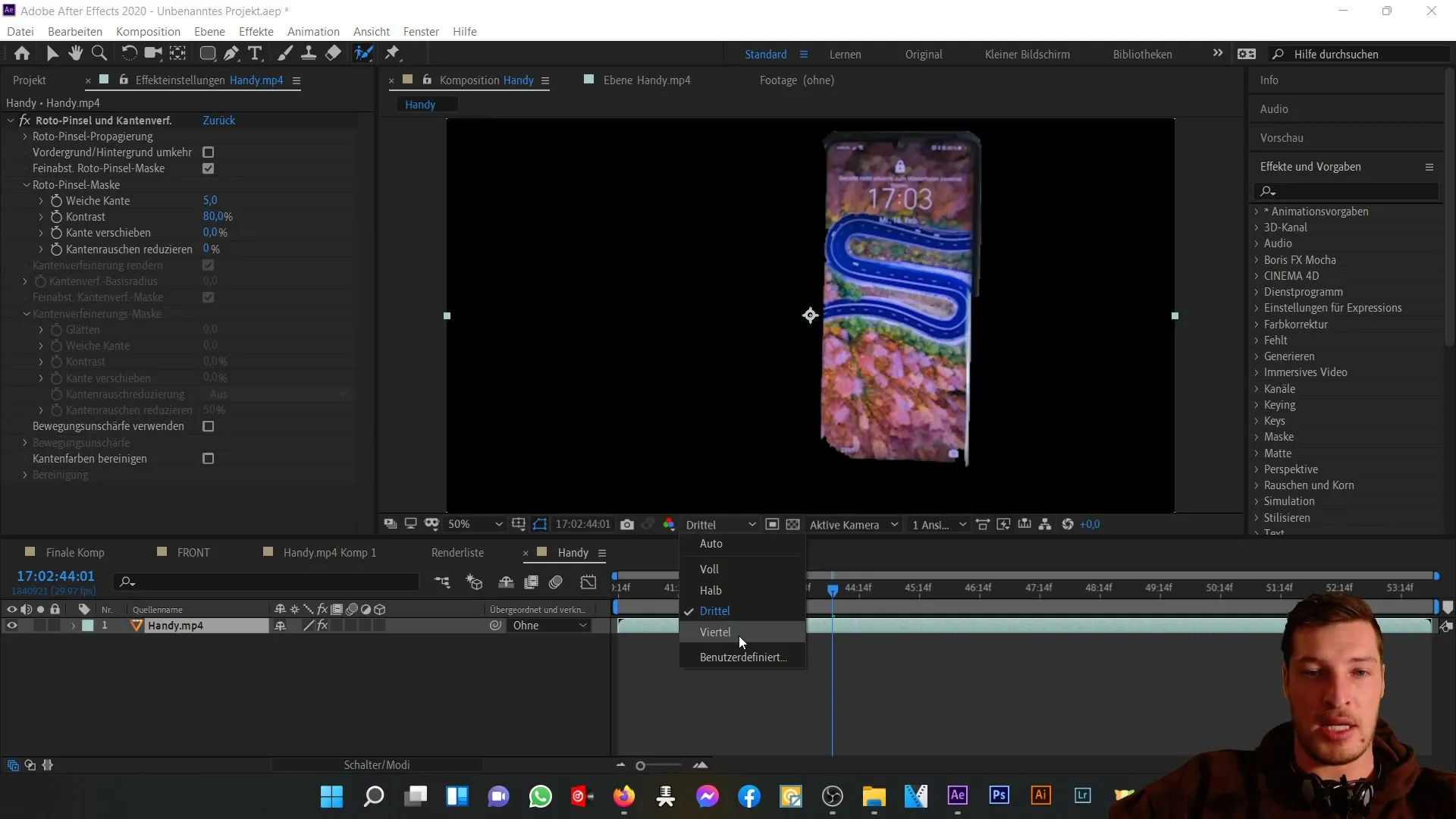Expand the Boris FX Mocha effects category

(1257, 260)
